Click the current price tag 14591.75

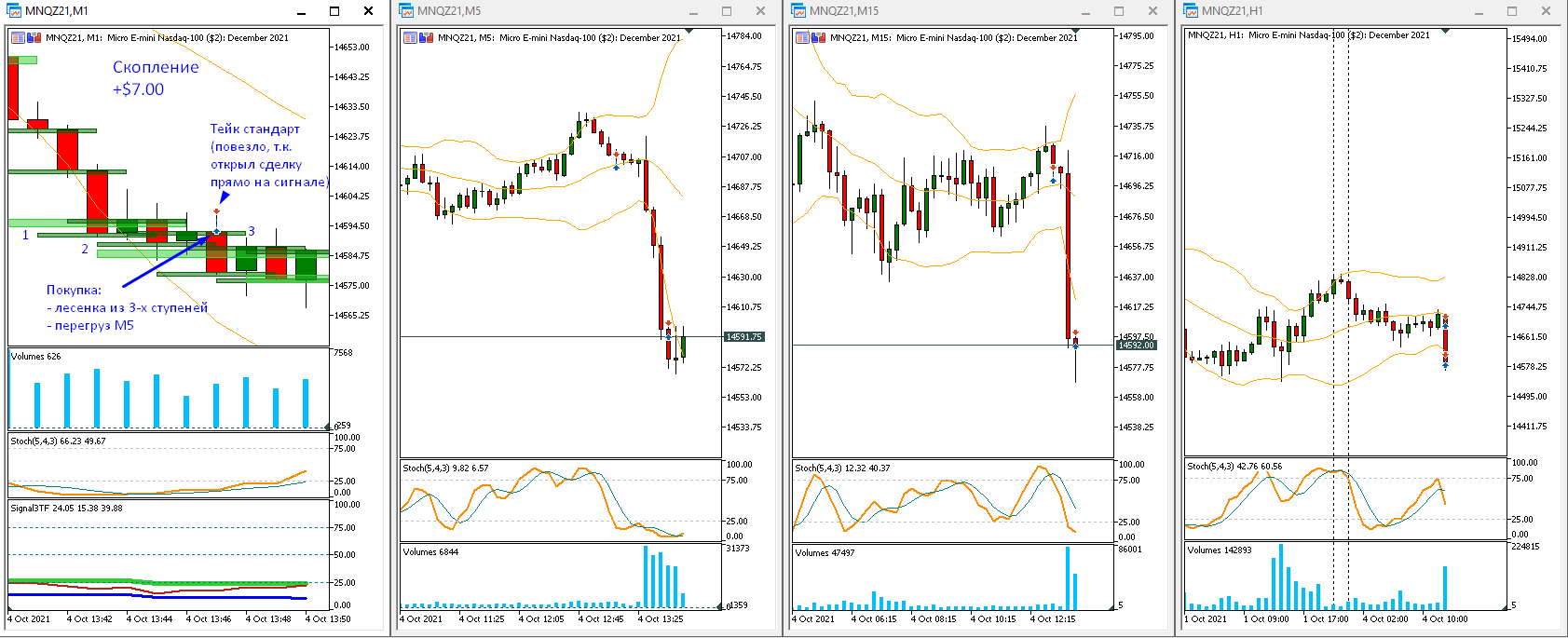tap(744, 337)
